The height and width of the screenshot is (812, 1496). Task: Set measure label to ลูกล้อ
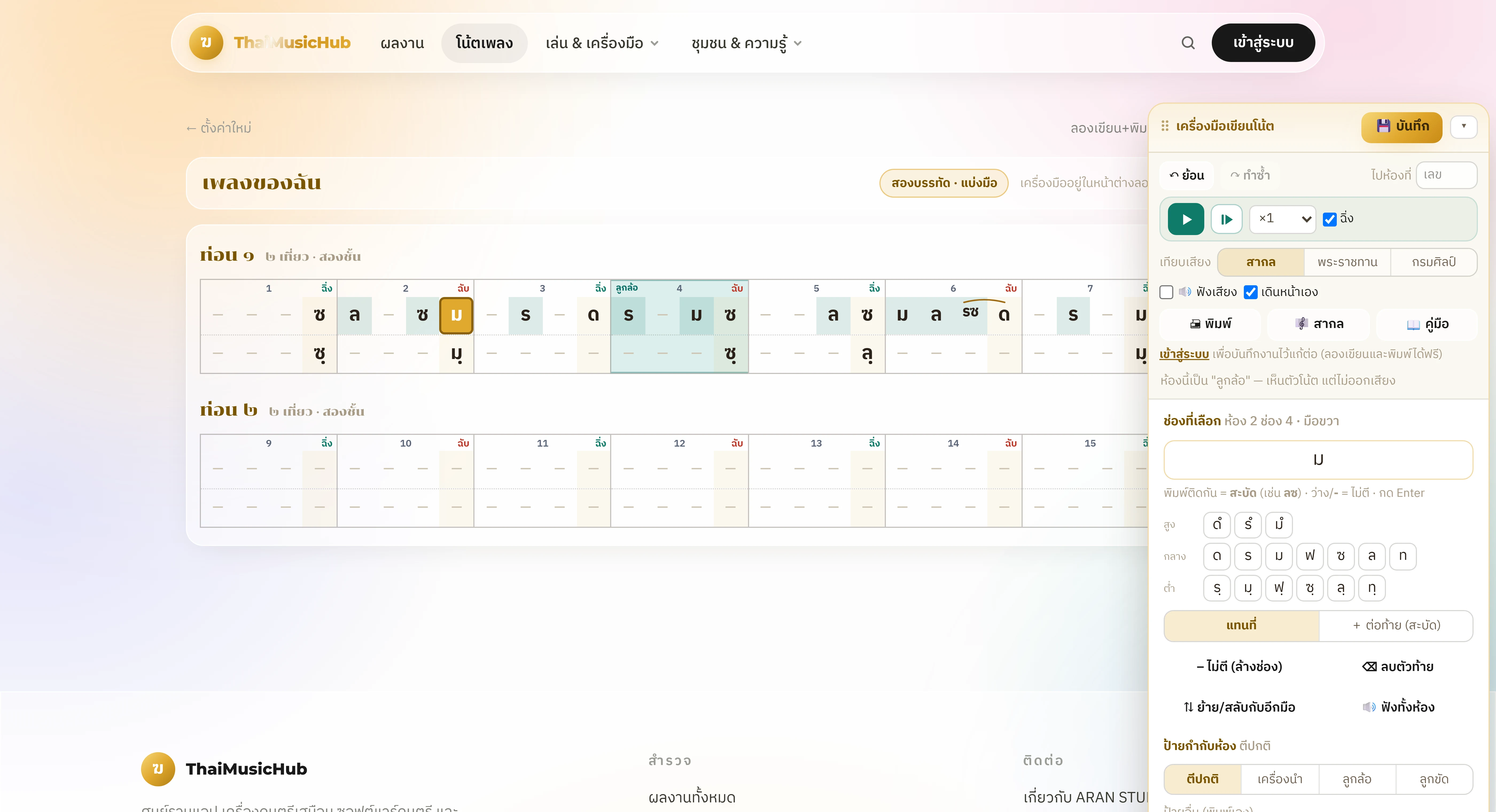click(1357, 779)
